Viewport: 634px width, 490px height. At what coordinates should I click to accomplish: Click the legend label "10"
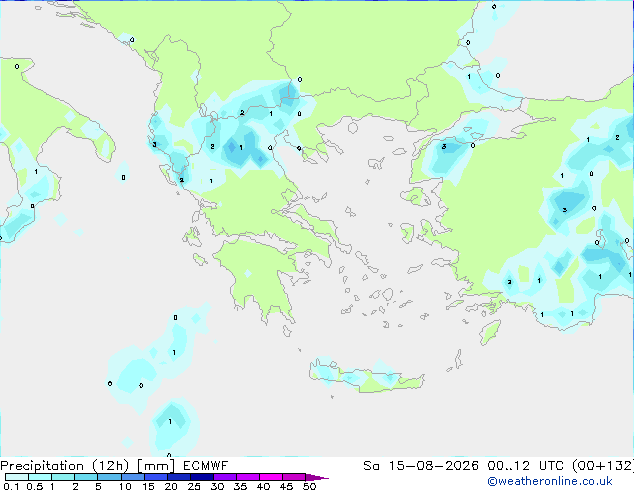point(125,486)
